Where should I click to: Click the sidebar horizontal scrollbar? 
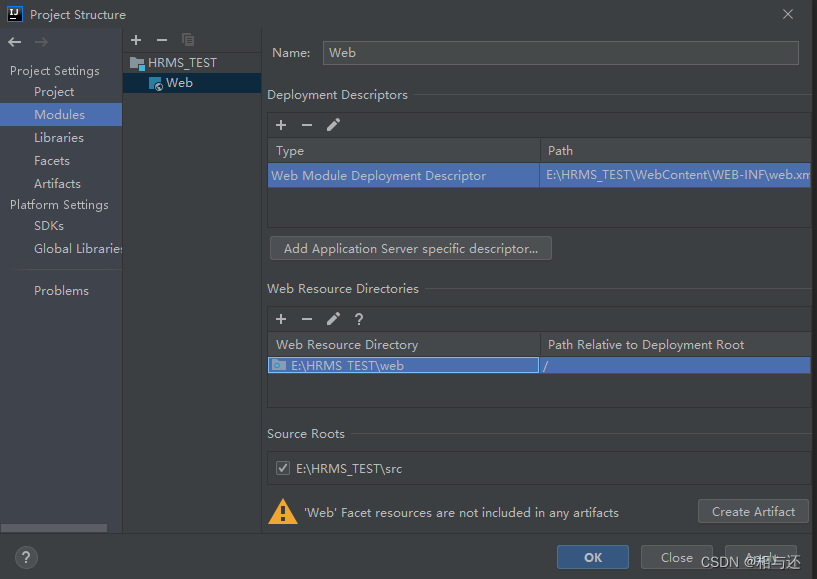coord(54,528)
